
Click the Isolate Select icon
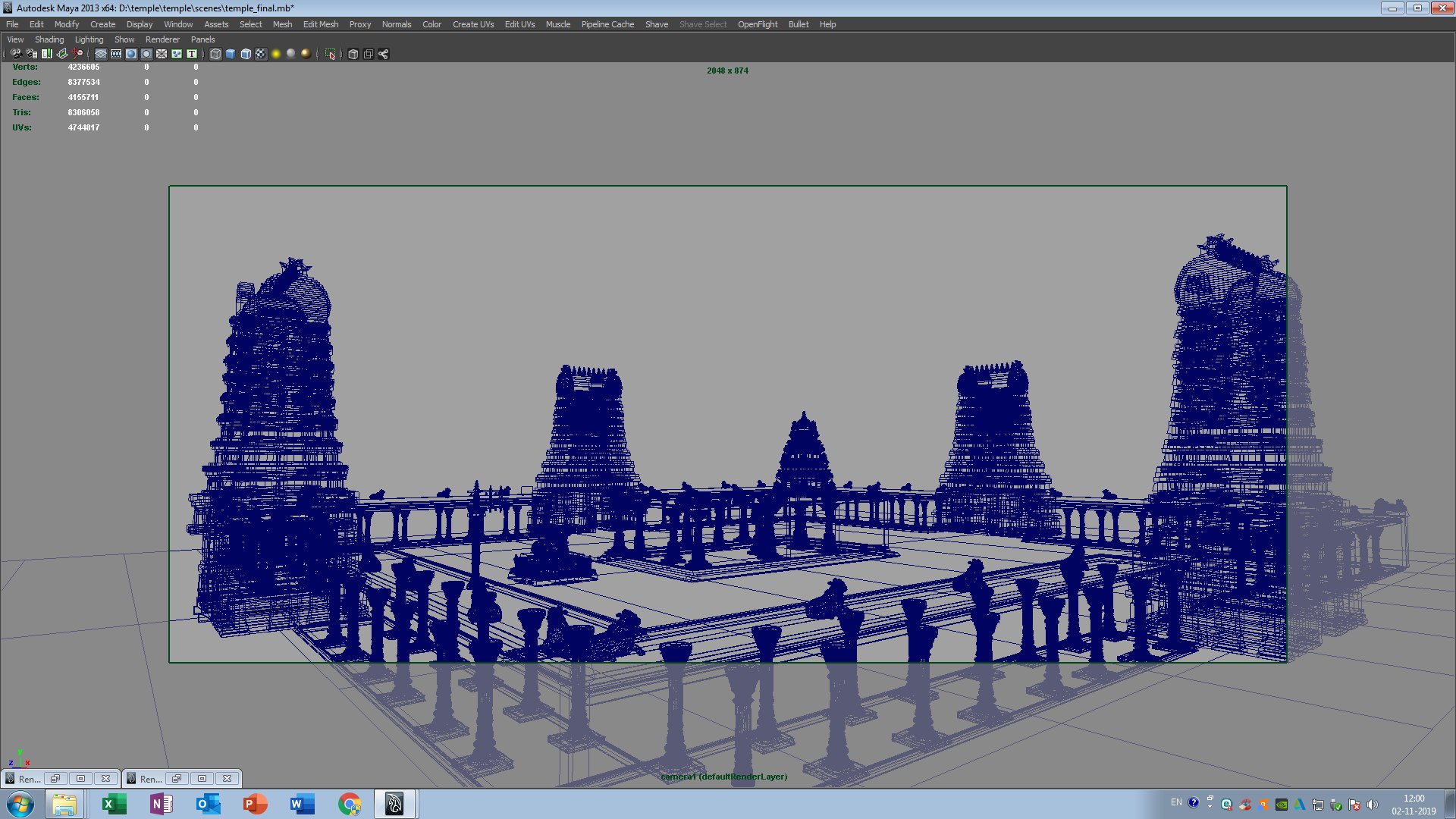pos(330,54)
